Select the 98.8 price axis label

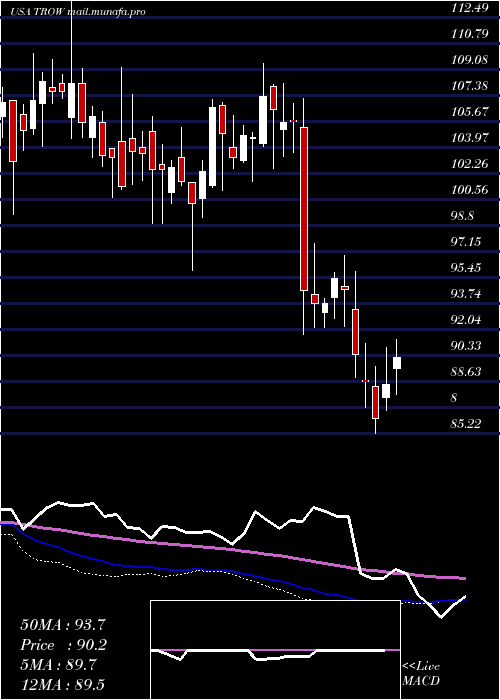pos(463,216)
